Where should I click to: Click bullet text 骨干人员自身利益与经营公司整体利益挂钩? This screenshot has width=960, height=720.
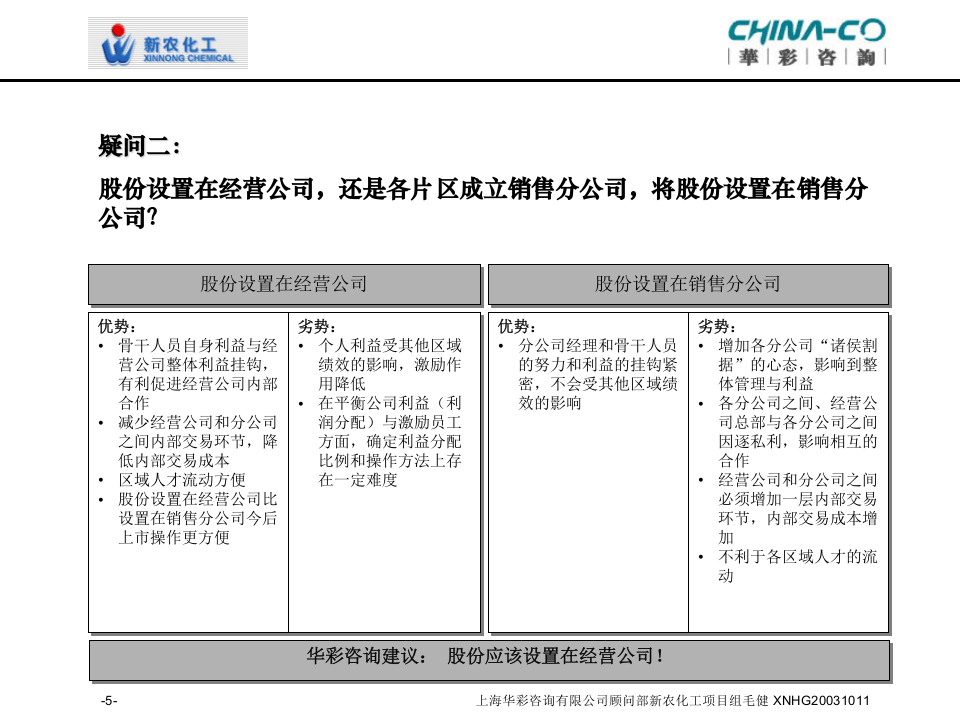tap(198, 374)
